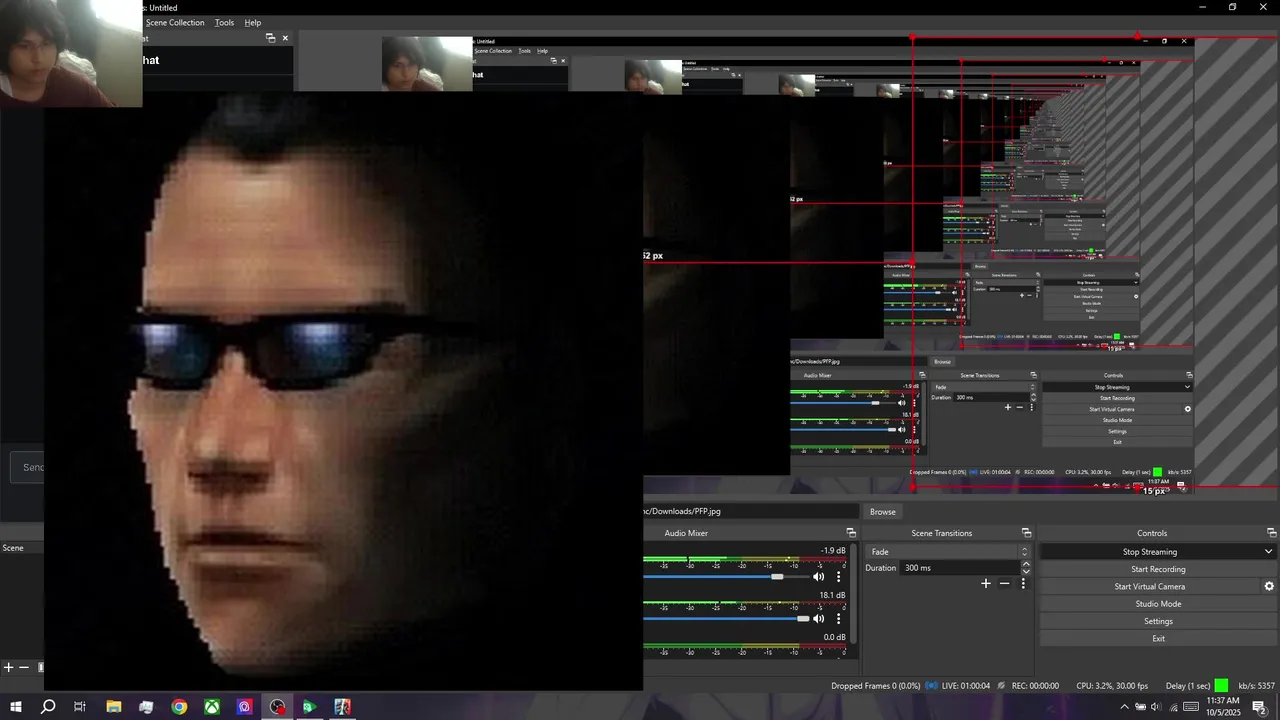This screenshot has width=1280, height=720.
Task: Click Stop Streaming button
Action: click(1150, 552)
